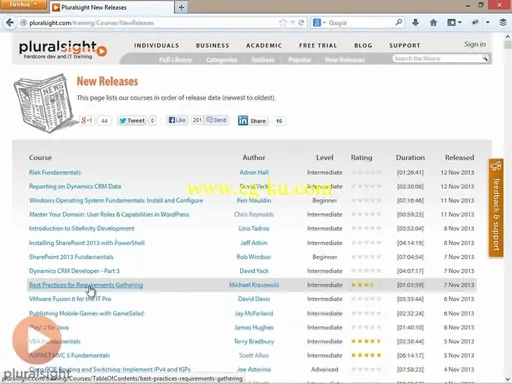The height and width of the screenshot is (384, 512).
Task: Open author Scott Allen's page
Action: pos(254,355)
